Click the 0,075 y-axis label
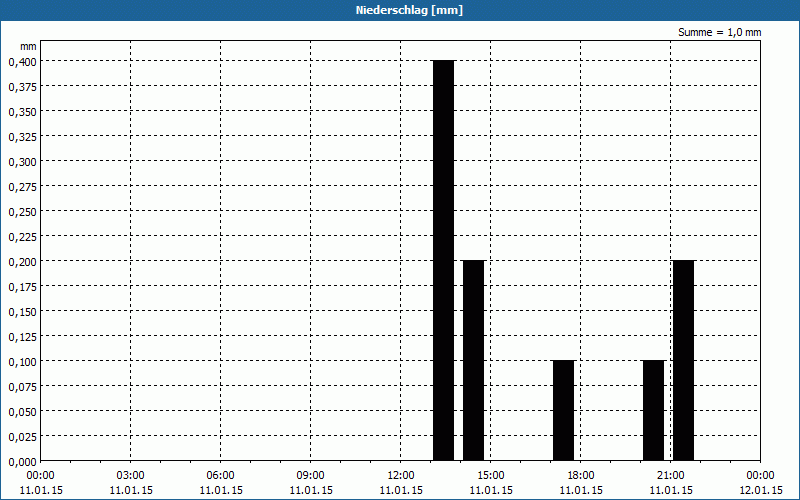Viewport: 800px width, 500px height. pos(22,387)
